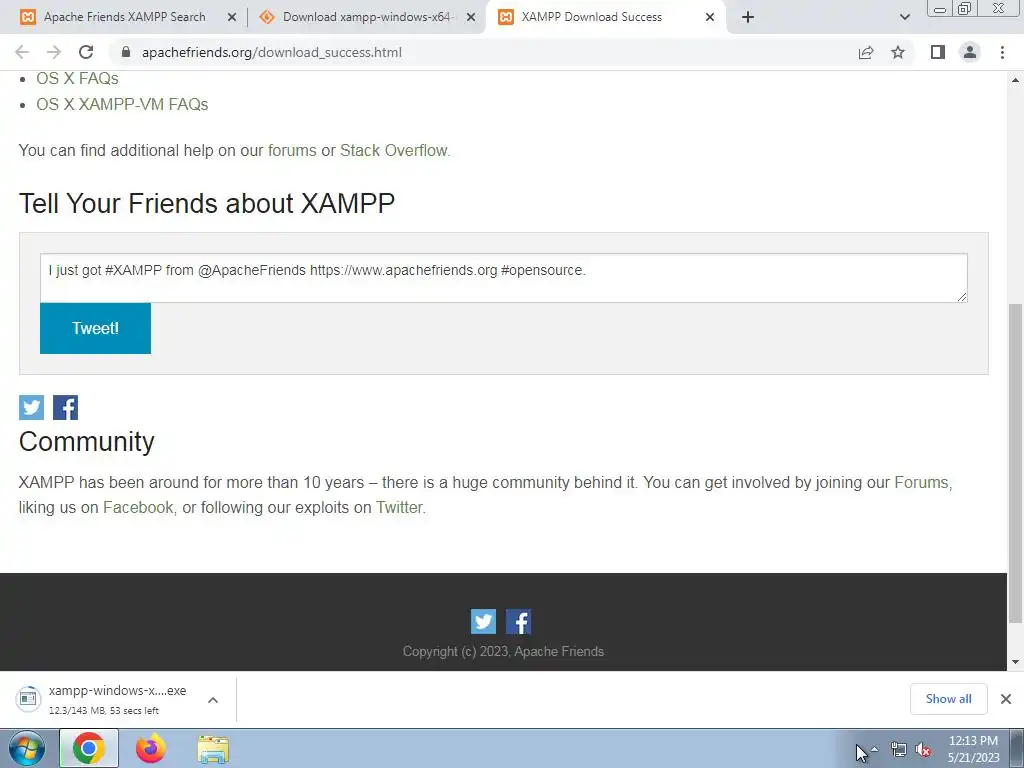
Task: Follow the Twitter link in Community text
Action: [399, 507]
